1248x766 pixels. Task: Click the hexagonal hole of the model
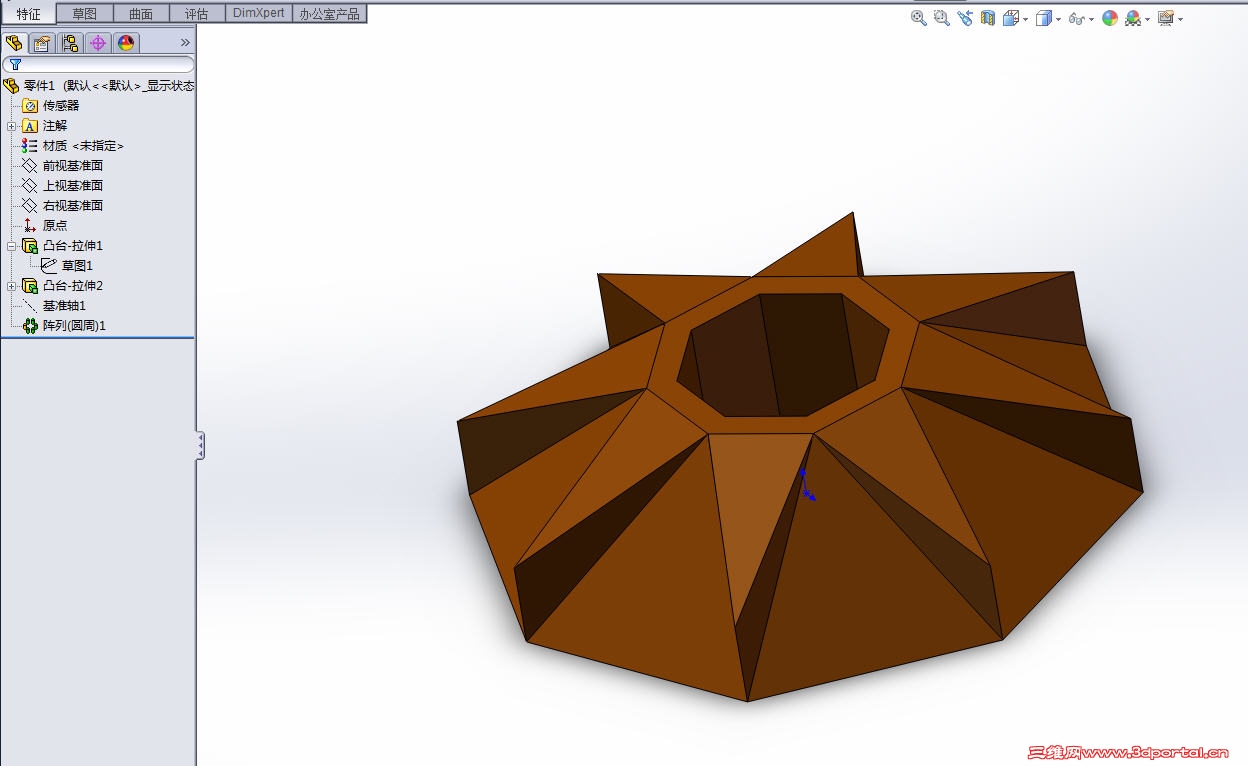tap(782, 355)
